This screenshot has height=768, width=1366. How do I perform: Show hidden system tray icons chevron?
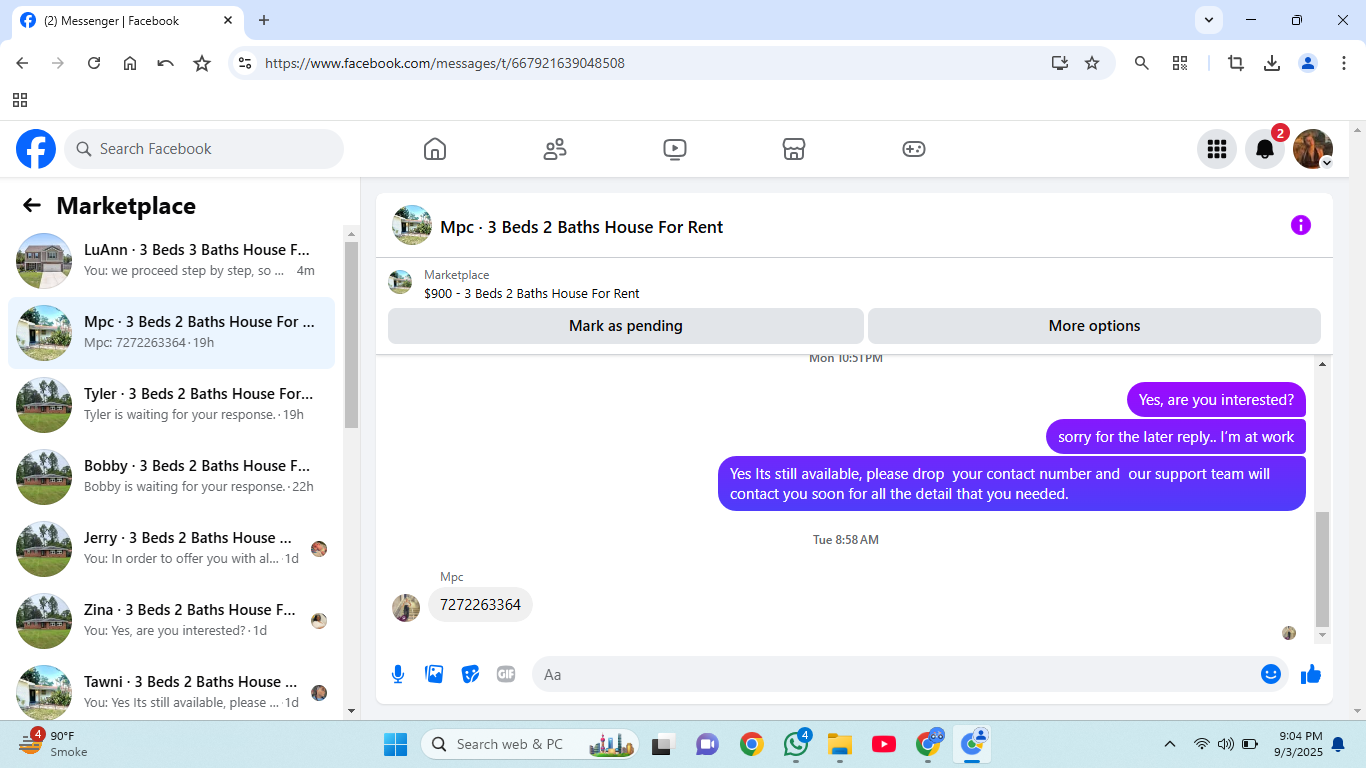coord(1169,744)
